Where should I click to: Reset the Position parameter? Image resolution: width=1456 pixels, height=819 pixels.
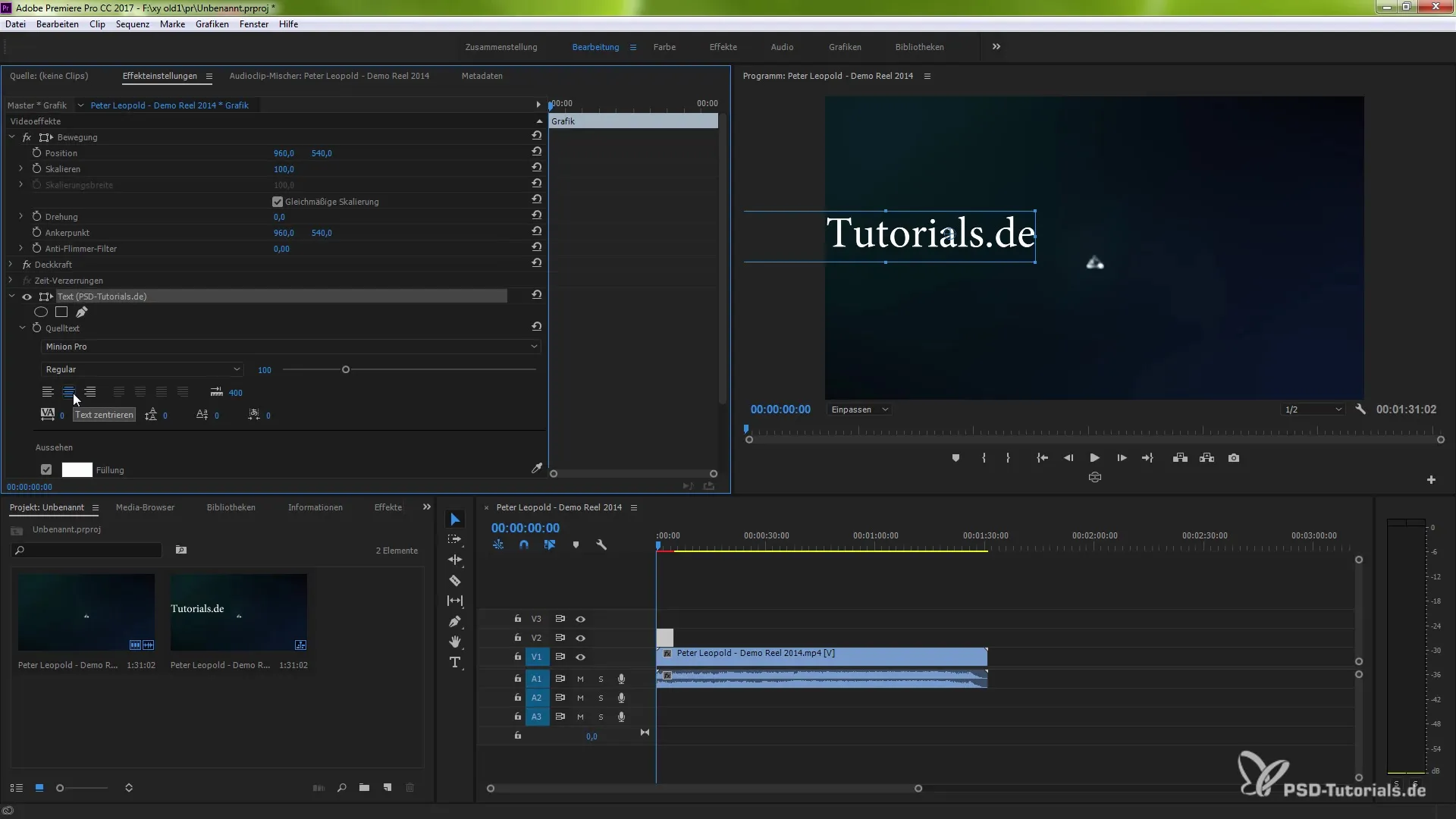[x=536, y=152]
